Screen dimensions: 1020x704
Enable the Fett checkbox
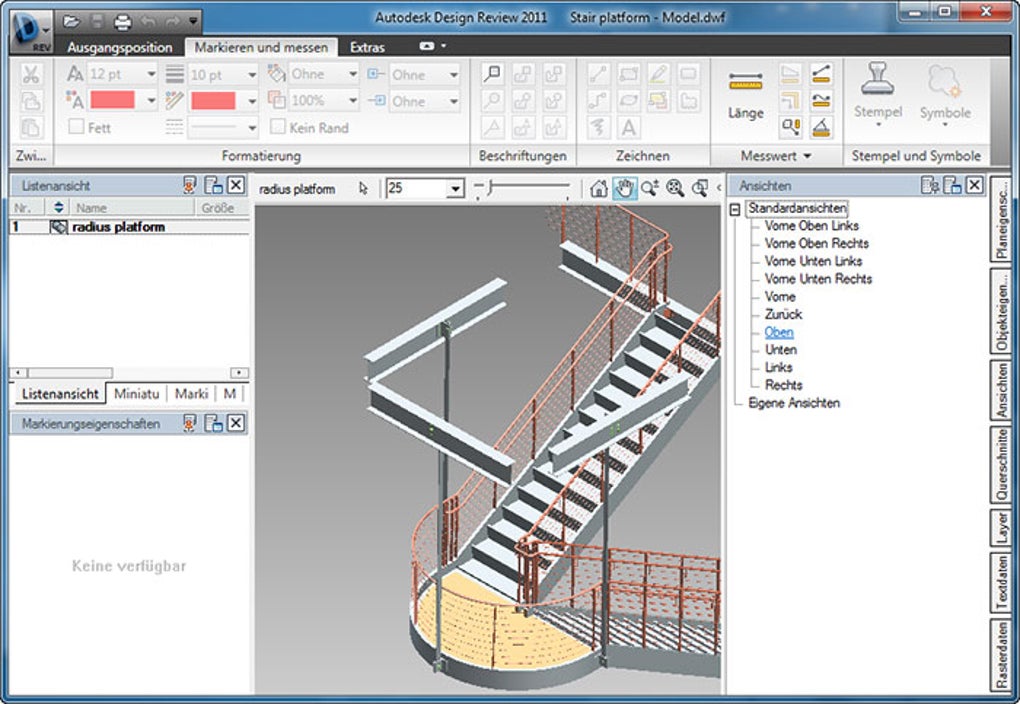76,127
